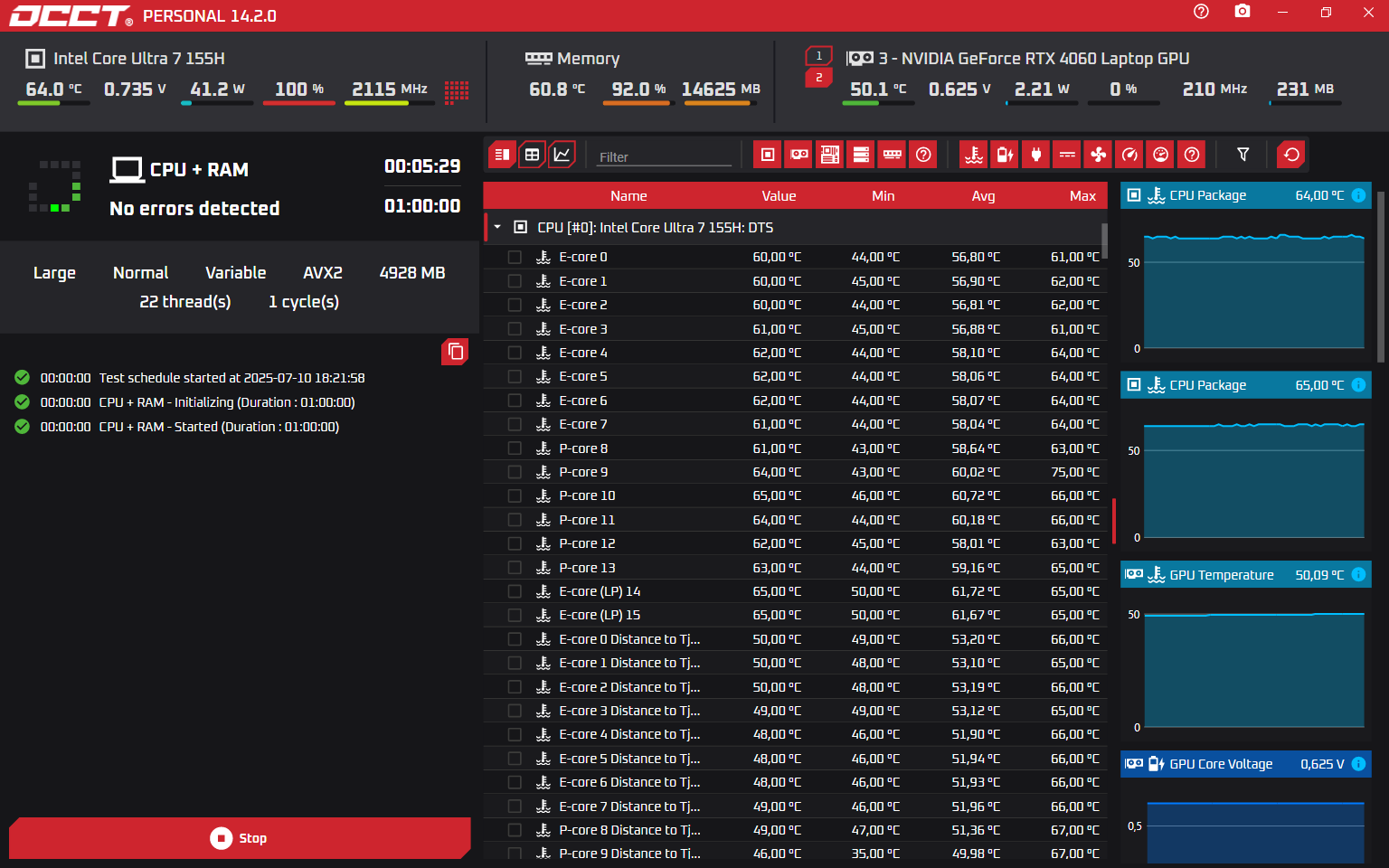Tick the E-core (LP) 15 checkbox
The height and width of the screenshot is (868, 1389).
tap(515, 616)
